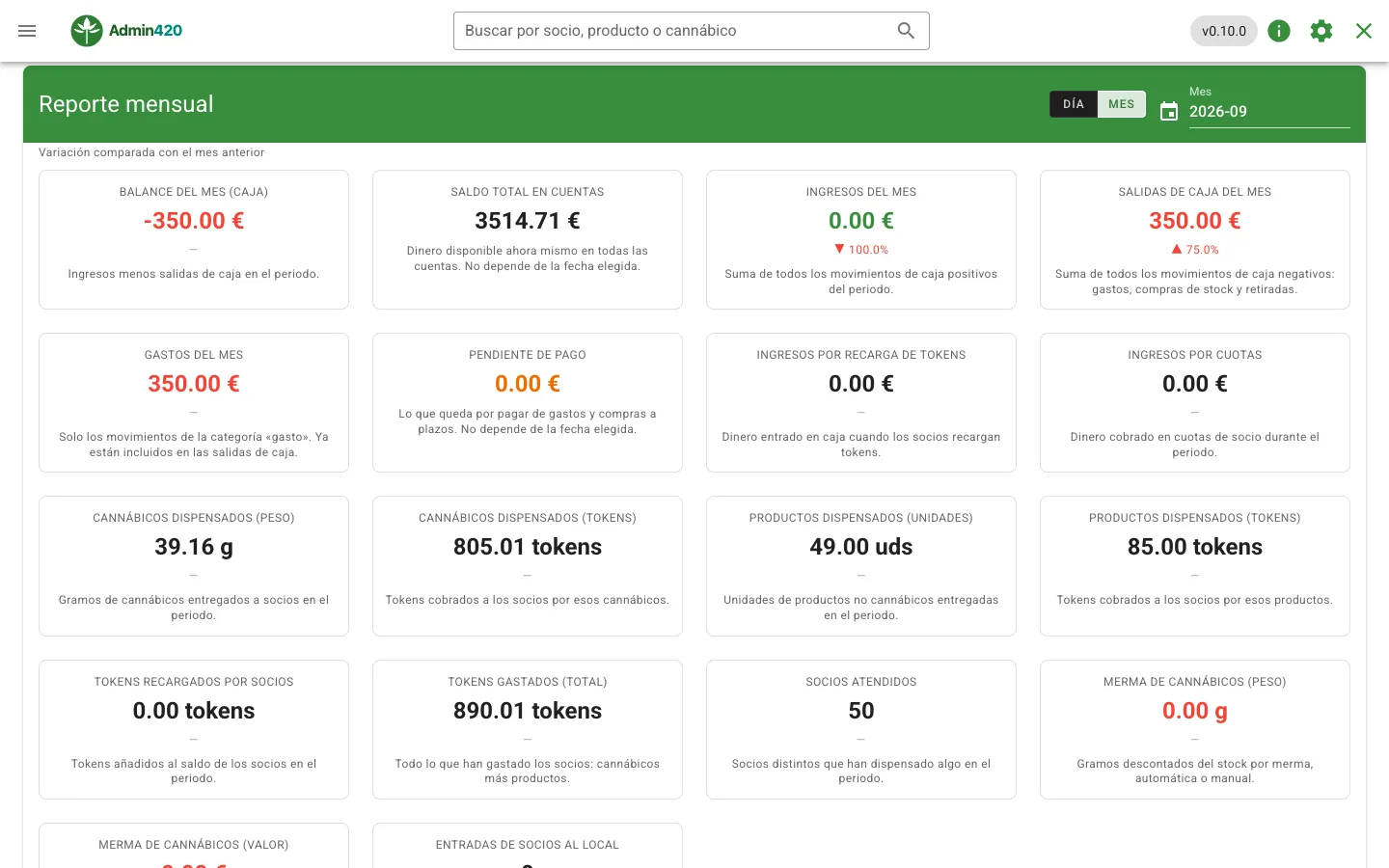Click the search box for socio, producto

692,31
